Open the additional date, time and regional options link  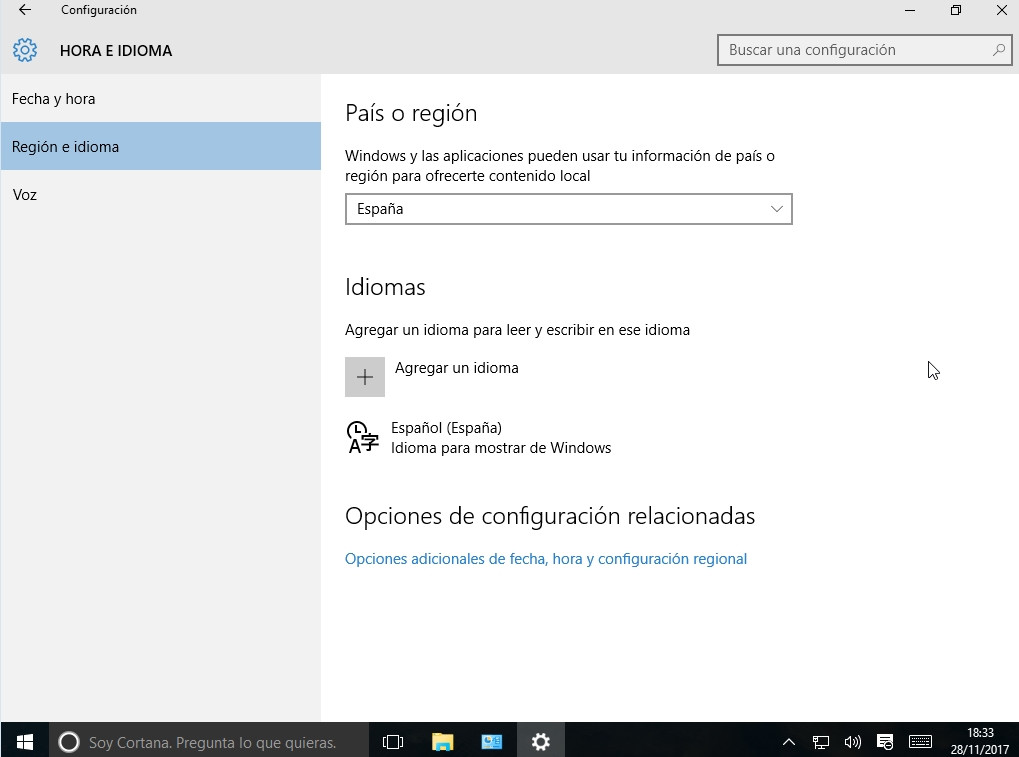(545, 559)
